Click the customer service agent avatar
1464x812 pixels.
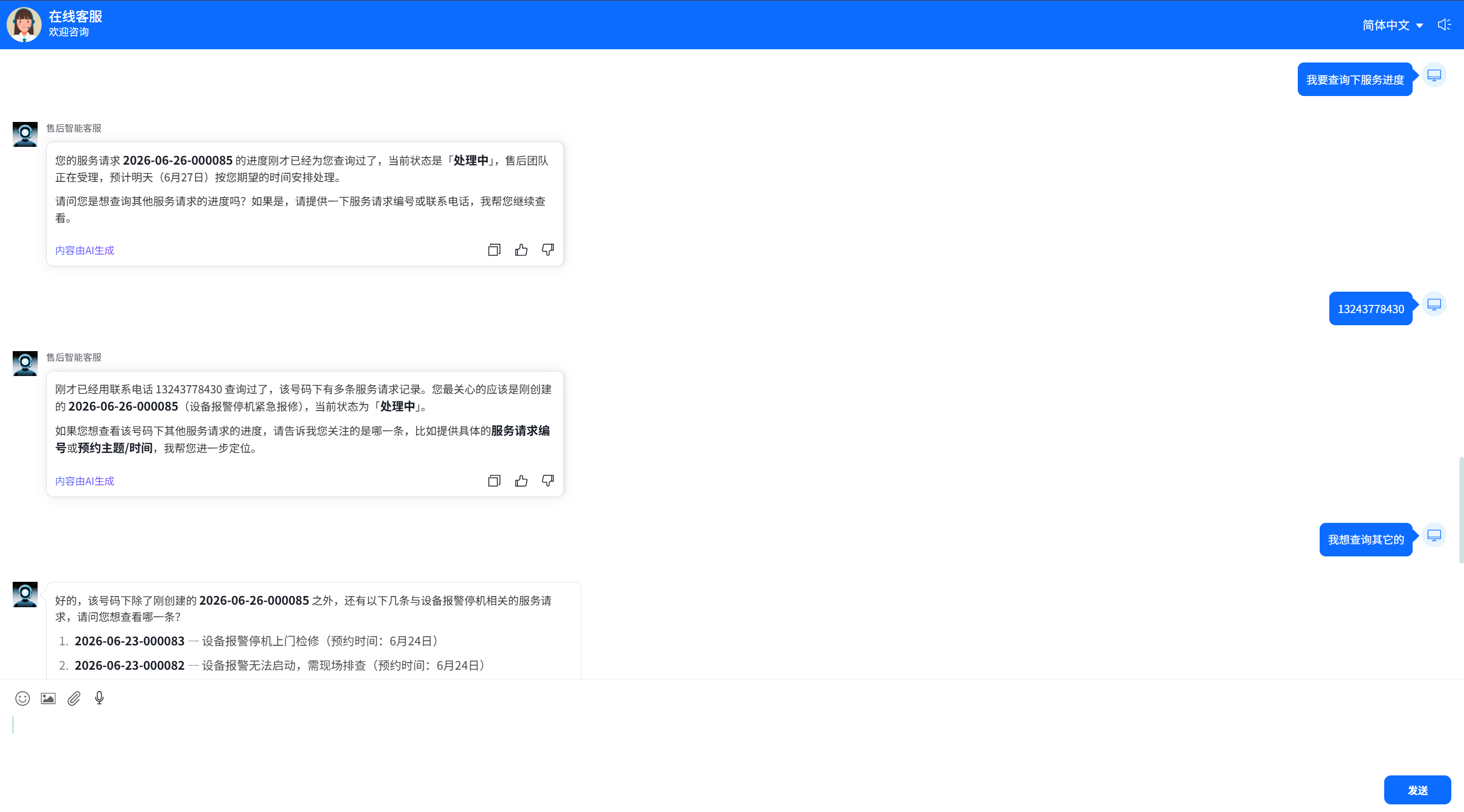click(24, 24)
